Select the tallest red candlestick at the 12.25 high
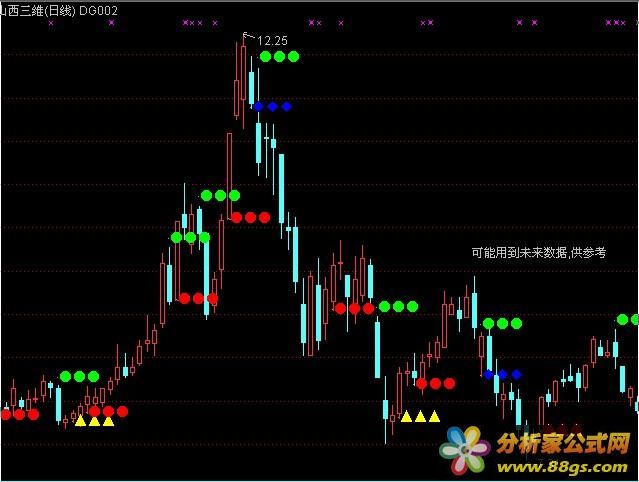Image resolution: width=639 pixels, height=482 pixels. [243, 81]
